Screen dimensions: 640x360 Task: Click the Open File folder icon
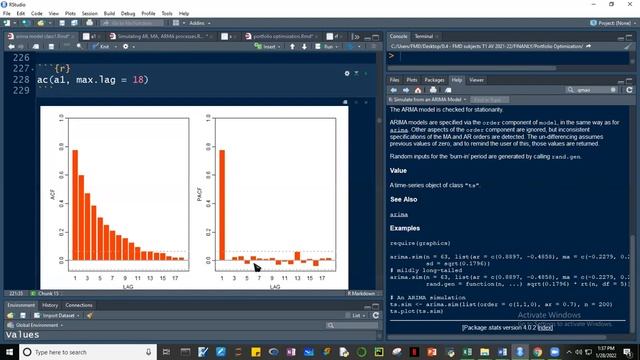click(x=41, y=23)
